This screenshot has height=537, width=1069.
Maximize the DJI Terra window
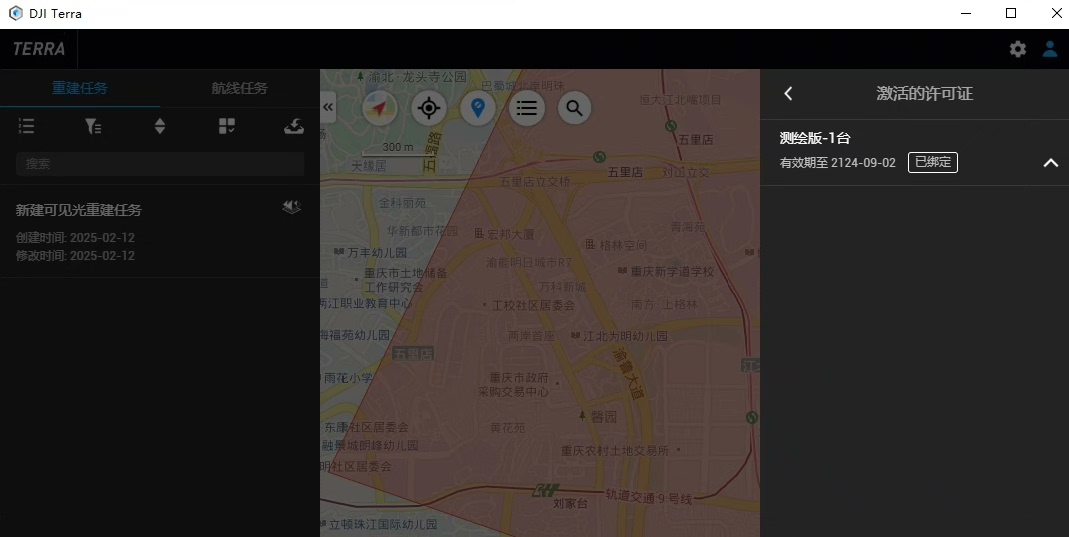pos(1011,14)
